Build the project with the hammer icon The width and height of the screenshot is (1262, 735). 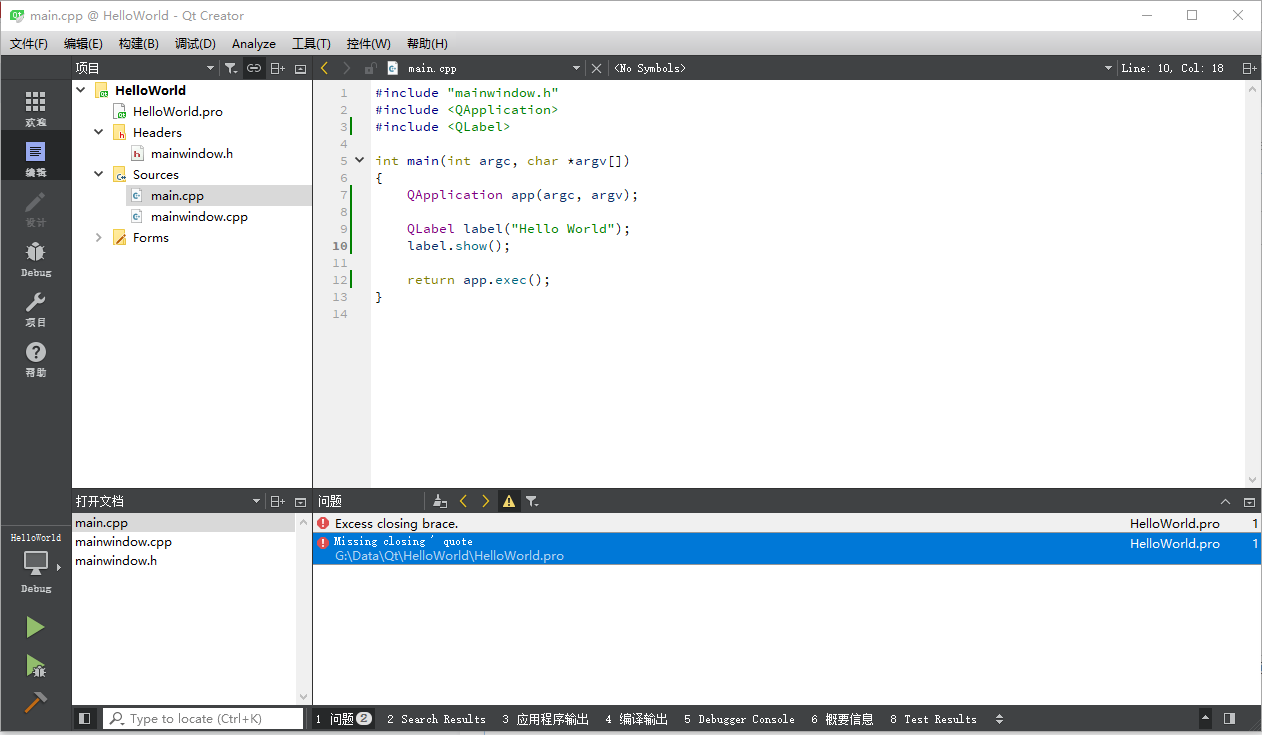pos(36,703)
